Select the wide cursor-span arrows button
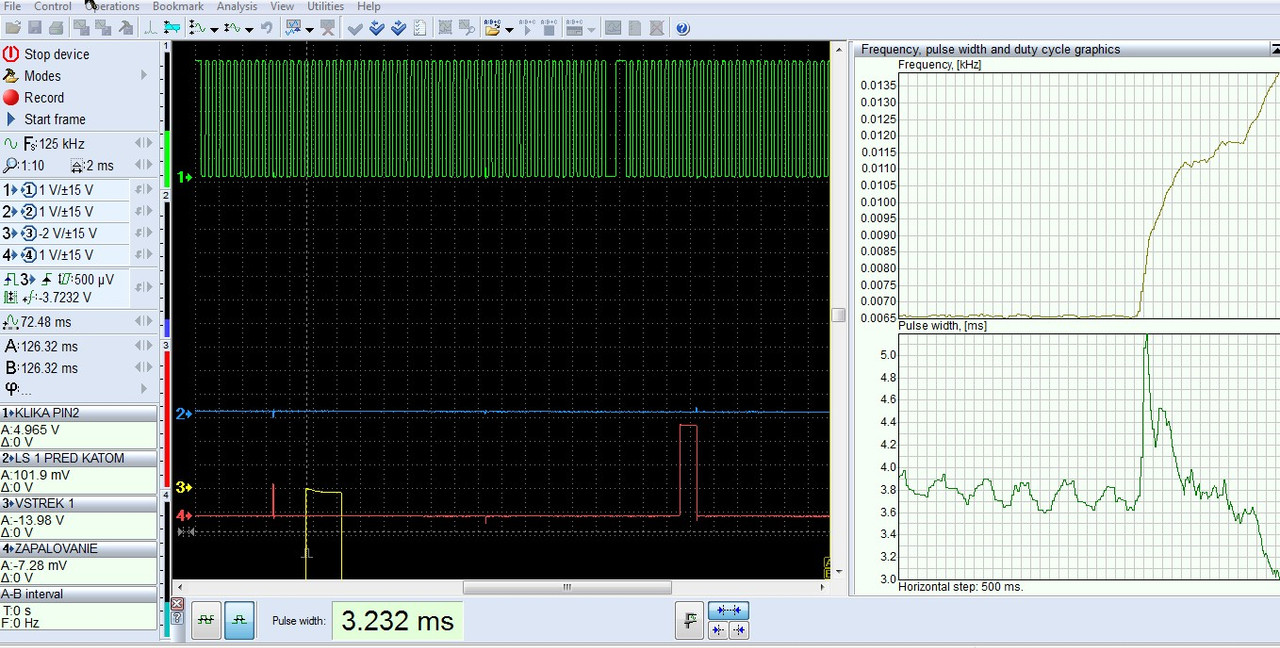The width and height of the screenshot is (1280, 648). tap(728, 610)
